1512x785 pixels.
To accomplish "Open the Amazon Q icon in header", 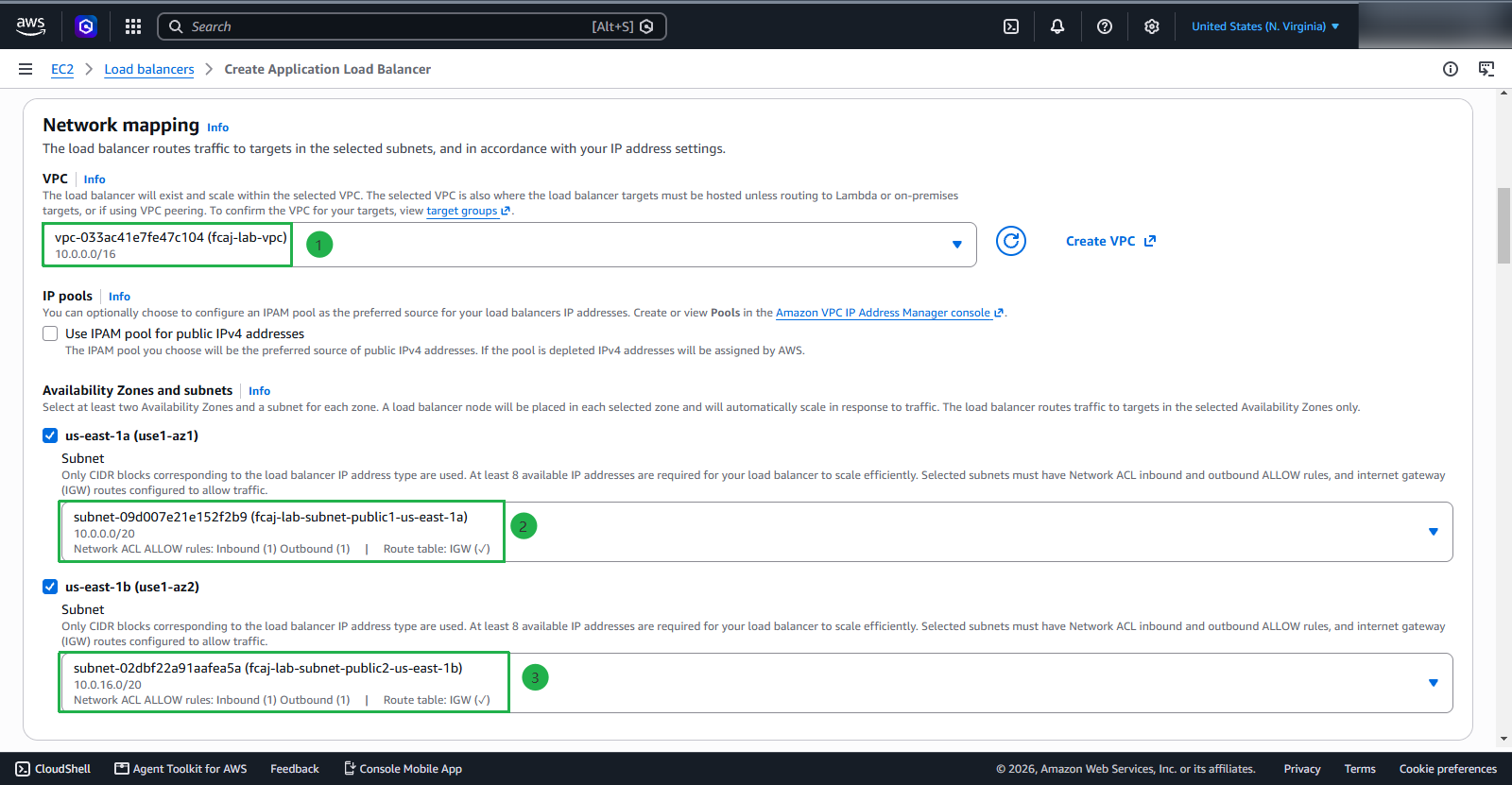I will click(x=86, y=26).
